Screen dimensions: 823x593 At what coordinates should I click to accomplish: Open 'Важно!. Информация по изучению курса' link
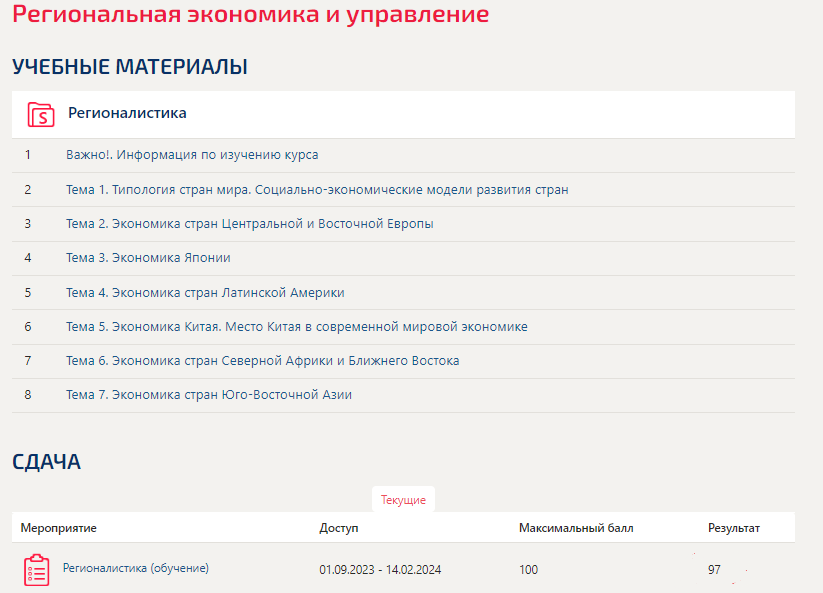pos(192,155)
